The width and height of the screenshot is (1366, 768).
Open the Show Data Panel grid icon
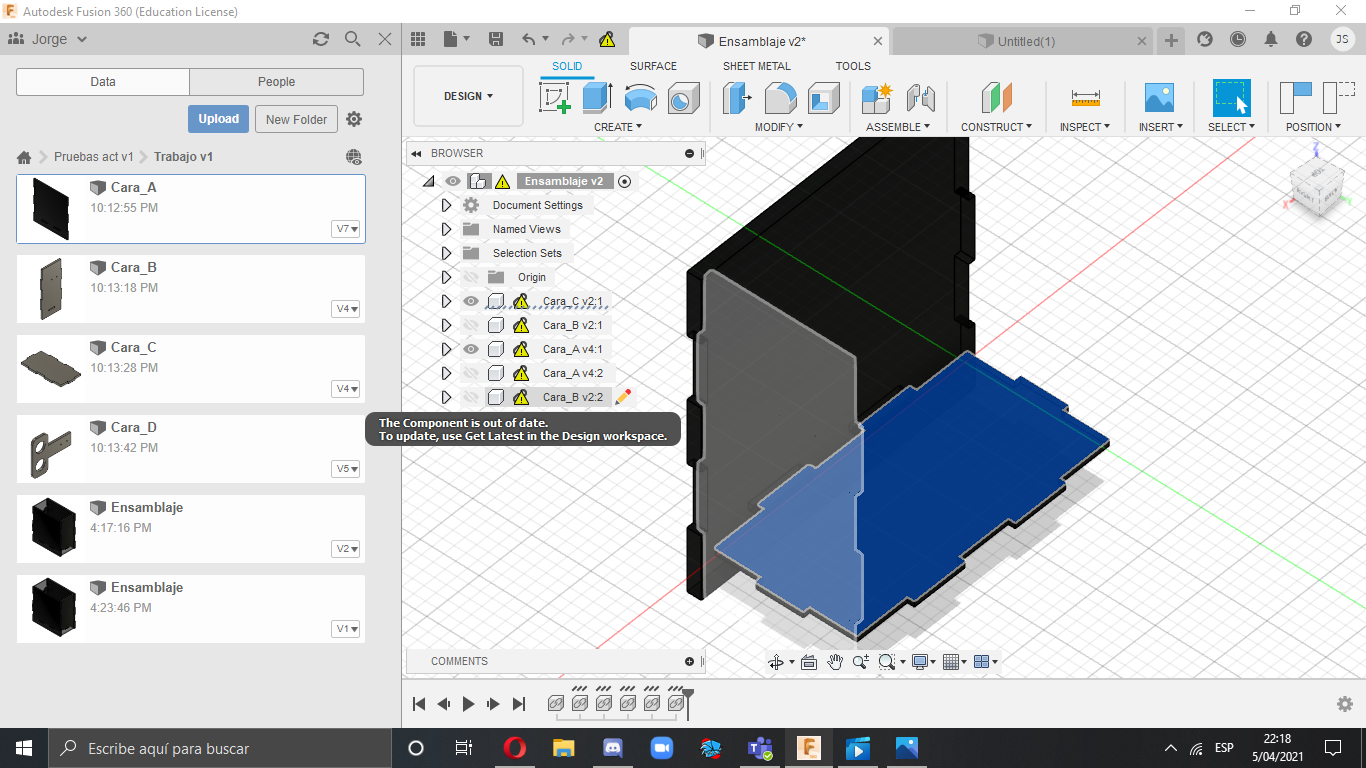point(418,39)
